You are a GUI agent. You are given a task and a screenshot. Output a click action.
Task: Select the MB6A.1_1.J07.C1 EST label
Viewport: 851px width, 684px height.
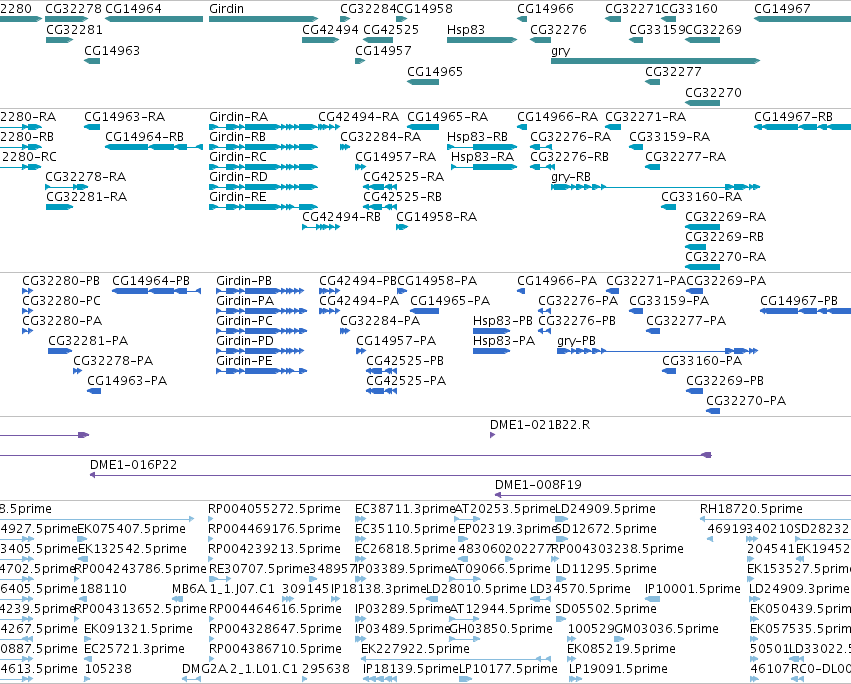pyautogui.click(x=223, y=589)
